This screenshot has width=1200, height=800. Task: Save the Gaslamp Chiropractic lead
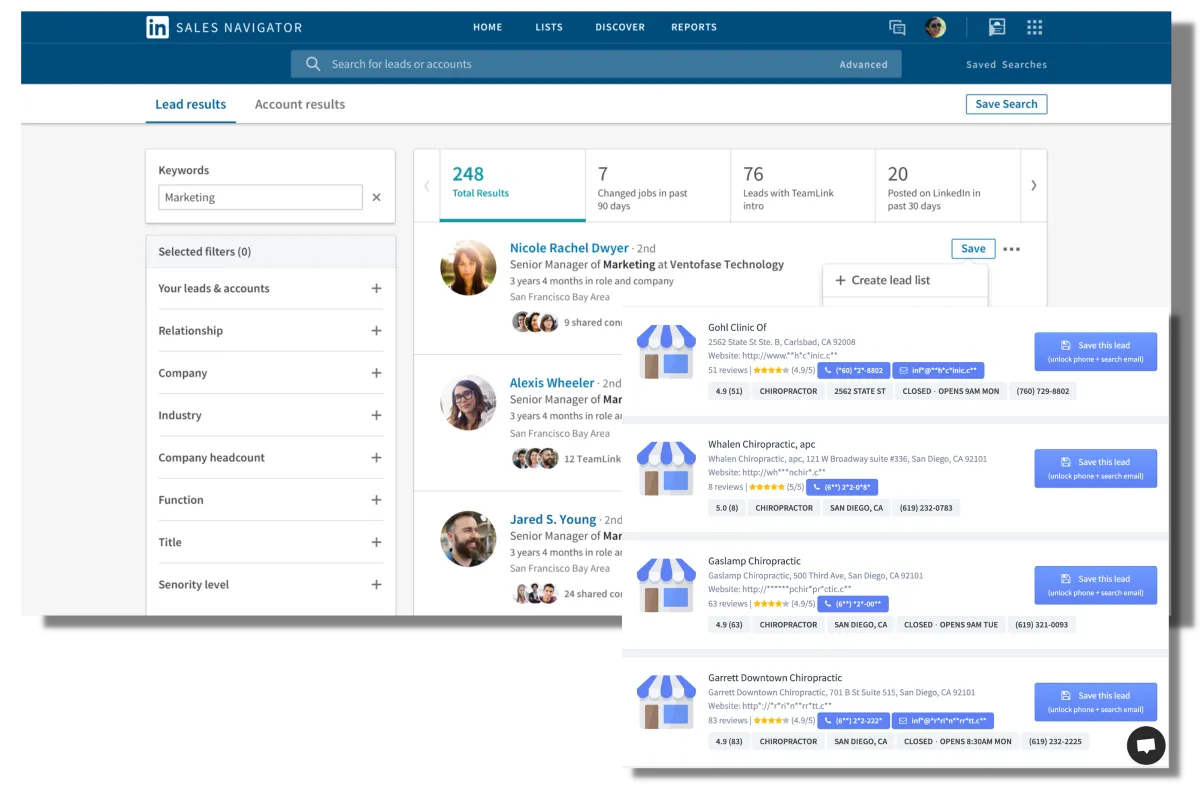point(1095,586)
